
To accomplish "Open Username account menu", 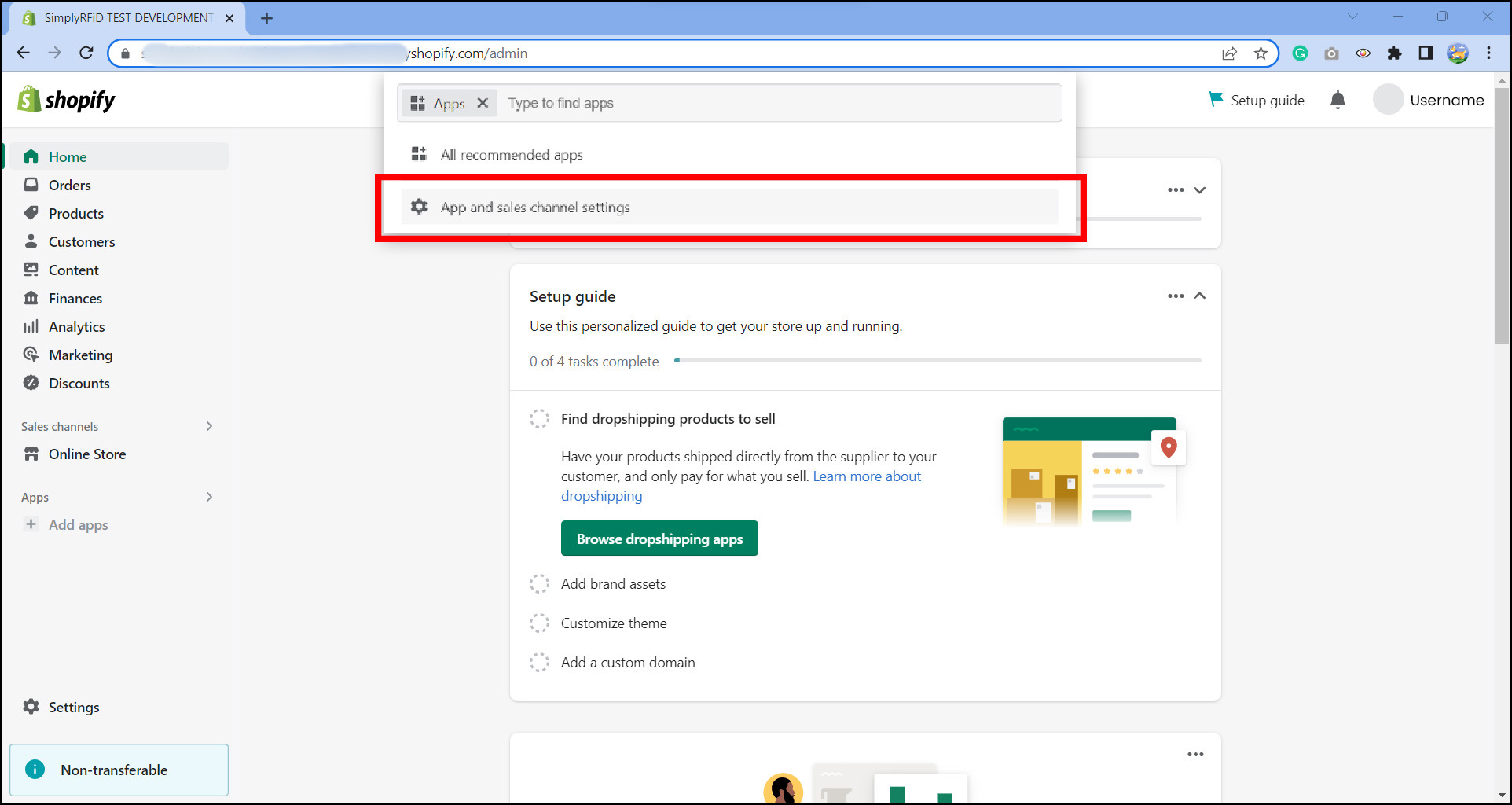I will [x=1429, y=100].
